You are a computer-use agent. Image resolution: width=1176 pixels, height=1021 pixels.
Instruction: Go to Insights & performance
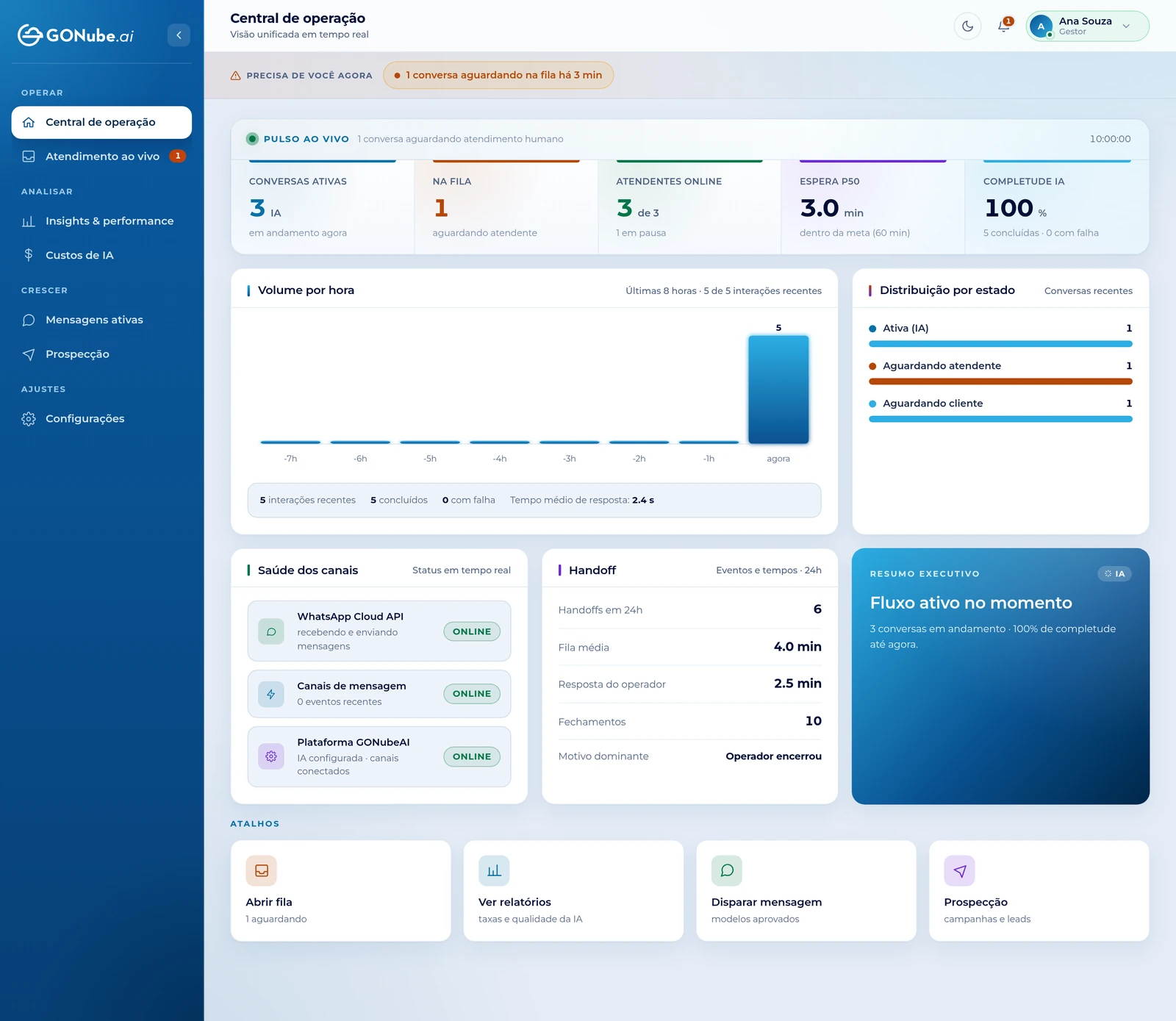(101, 221)
